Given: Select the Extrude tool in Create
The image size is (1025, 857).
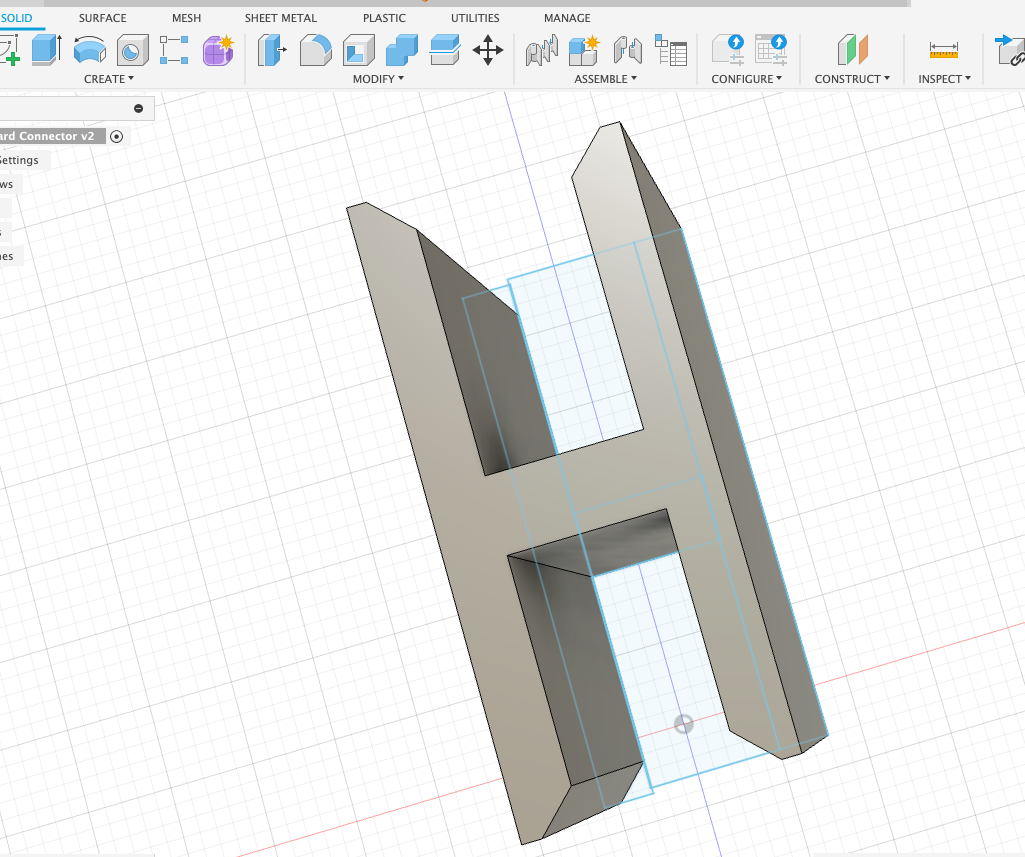Looking at the screenshot, I should pos(46,49).
